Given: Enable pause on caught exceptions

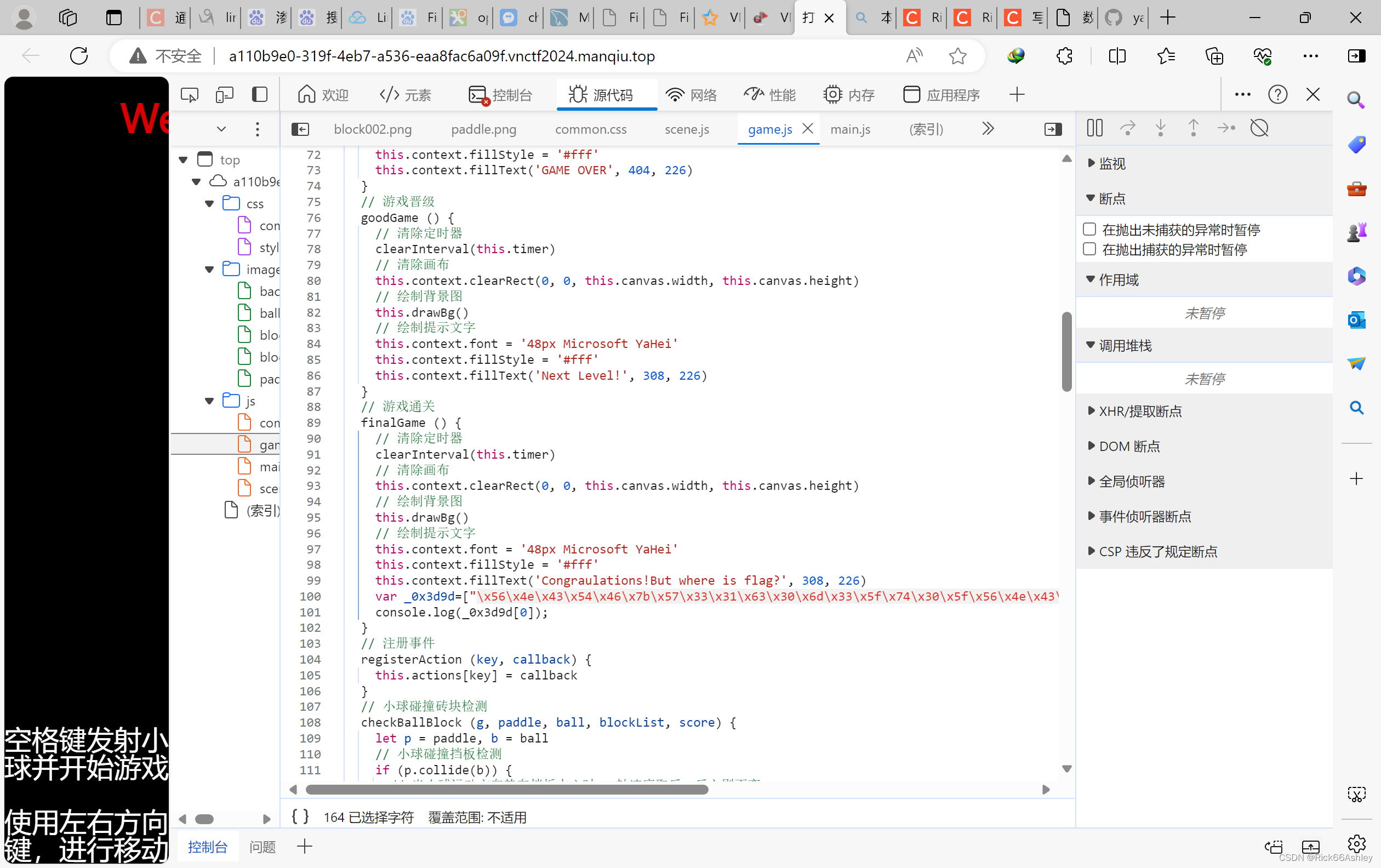Looking at the screenshot, I should point(1089,249).
